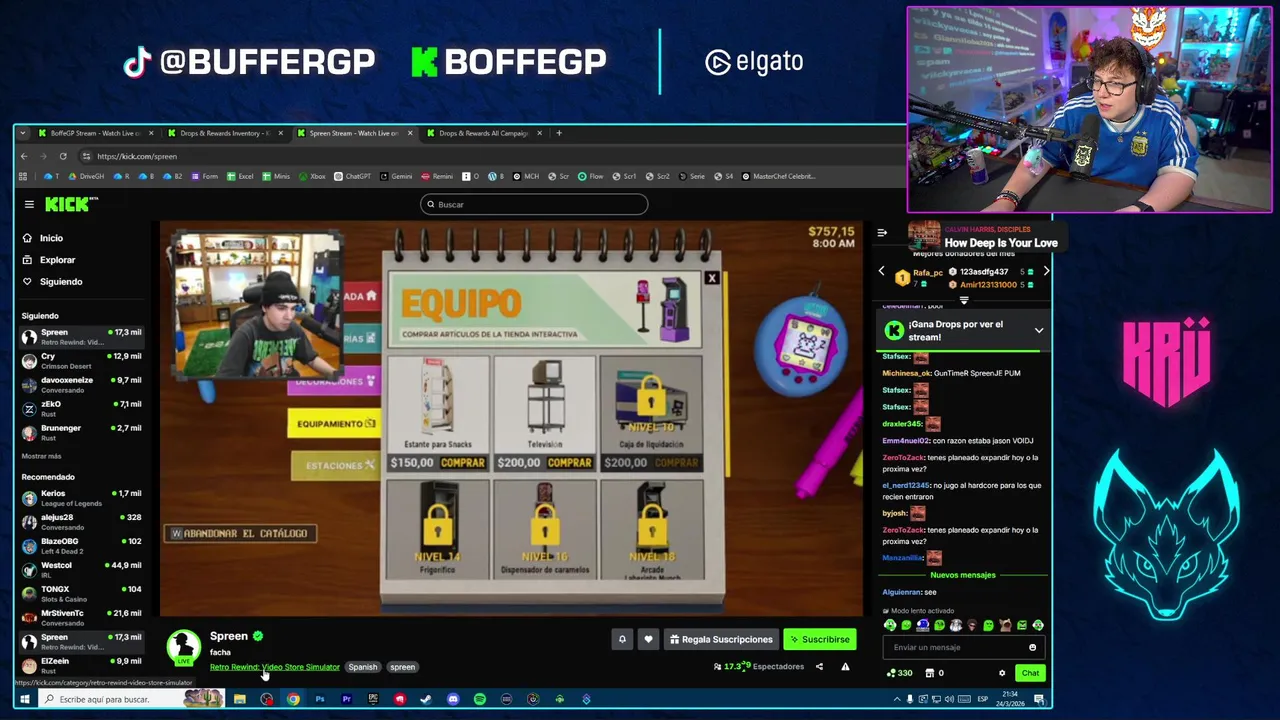Click Spreen's profile avatar
Viewport: 1280px width, 720px height.
coord(183,646)
